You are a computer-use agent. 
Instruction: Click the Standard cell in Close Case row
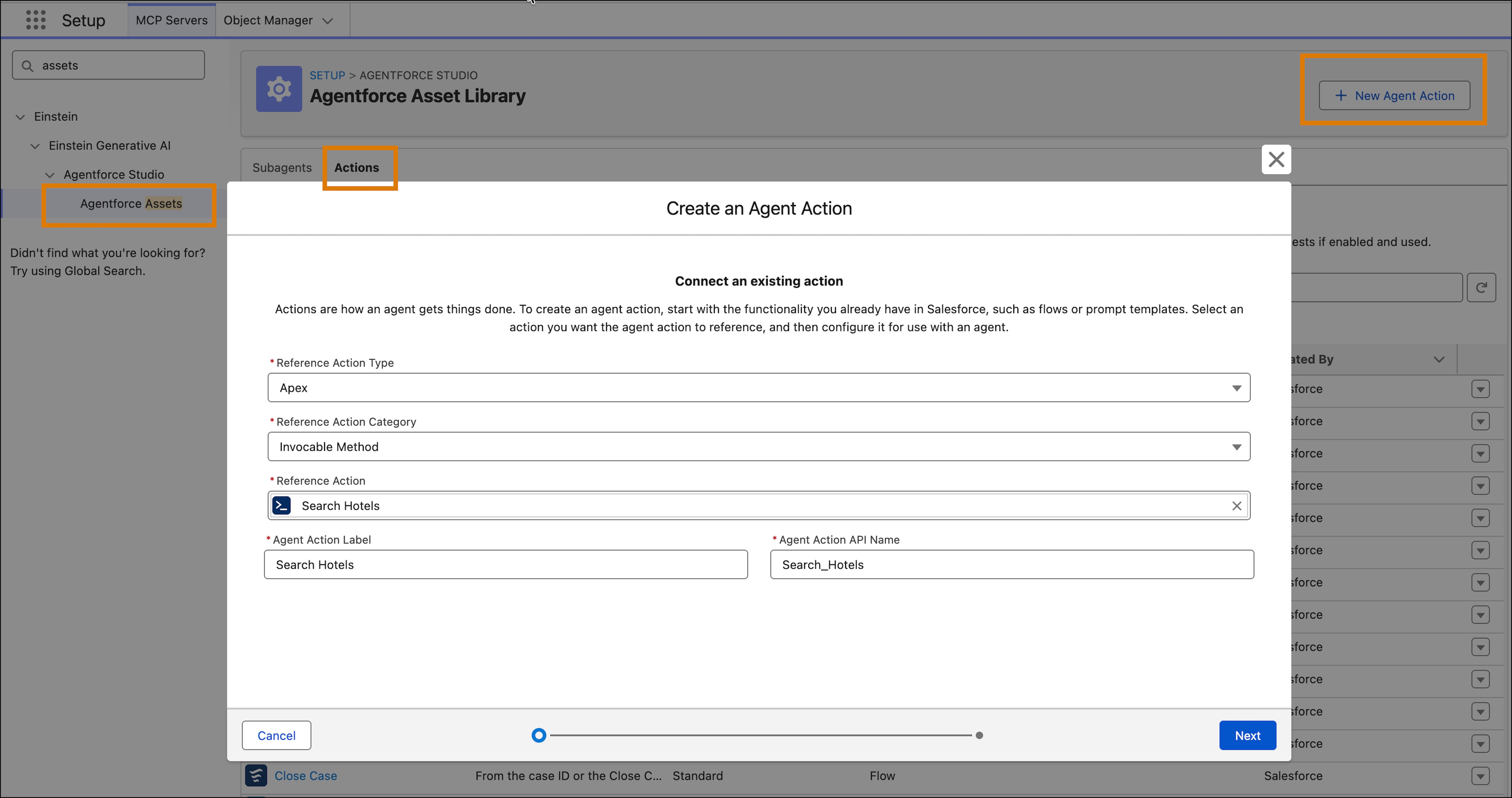click(697, 776)
